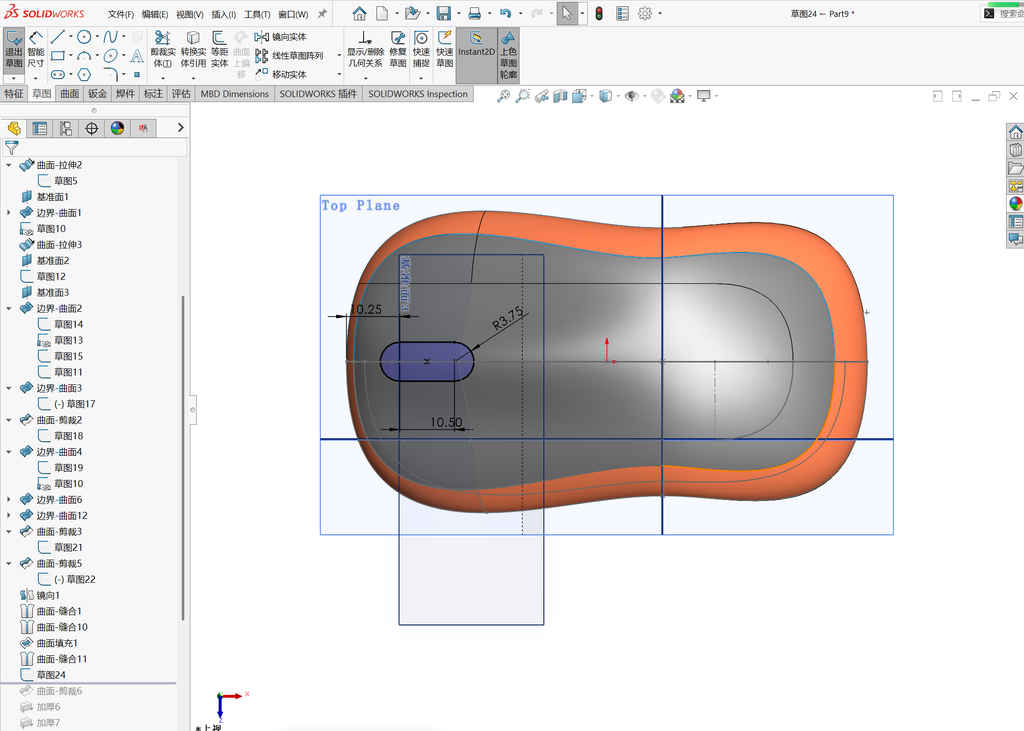
Task: Click Move Entities (移动实体)
Action: [x=281, y=74]
